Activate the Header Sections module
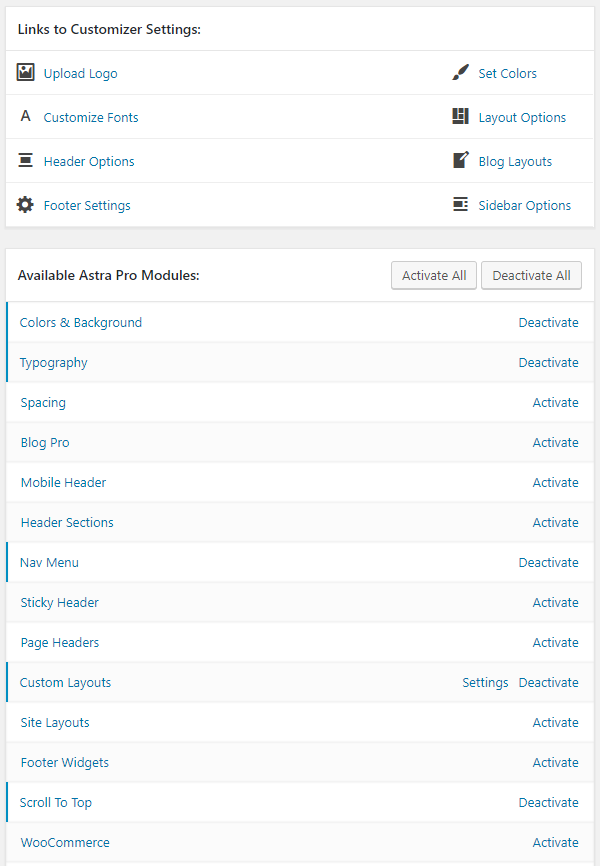The width and height of the screenshot is (600, 866). pos(555,522)
